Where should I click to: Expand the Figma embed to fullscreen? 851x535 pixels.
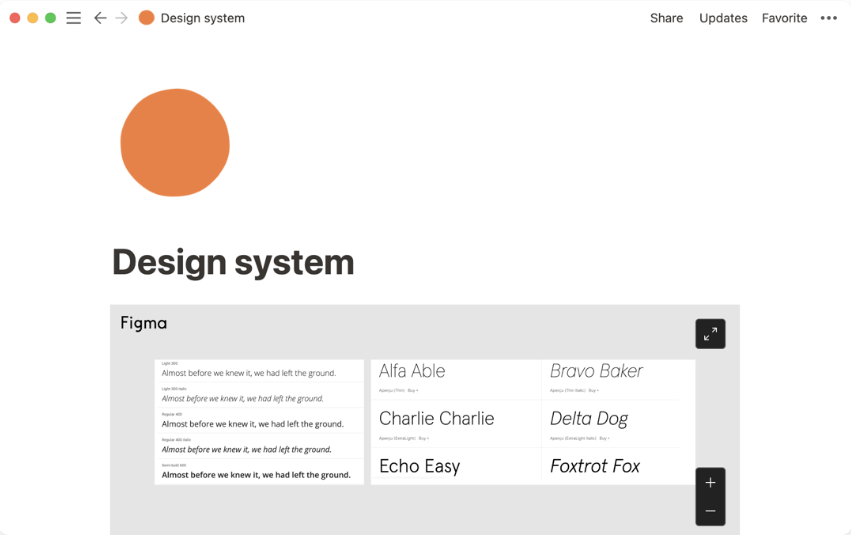(710, 334)
